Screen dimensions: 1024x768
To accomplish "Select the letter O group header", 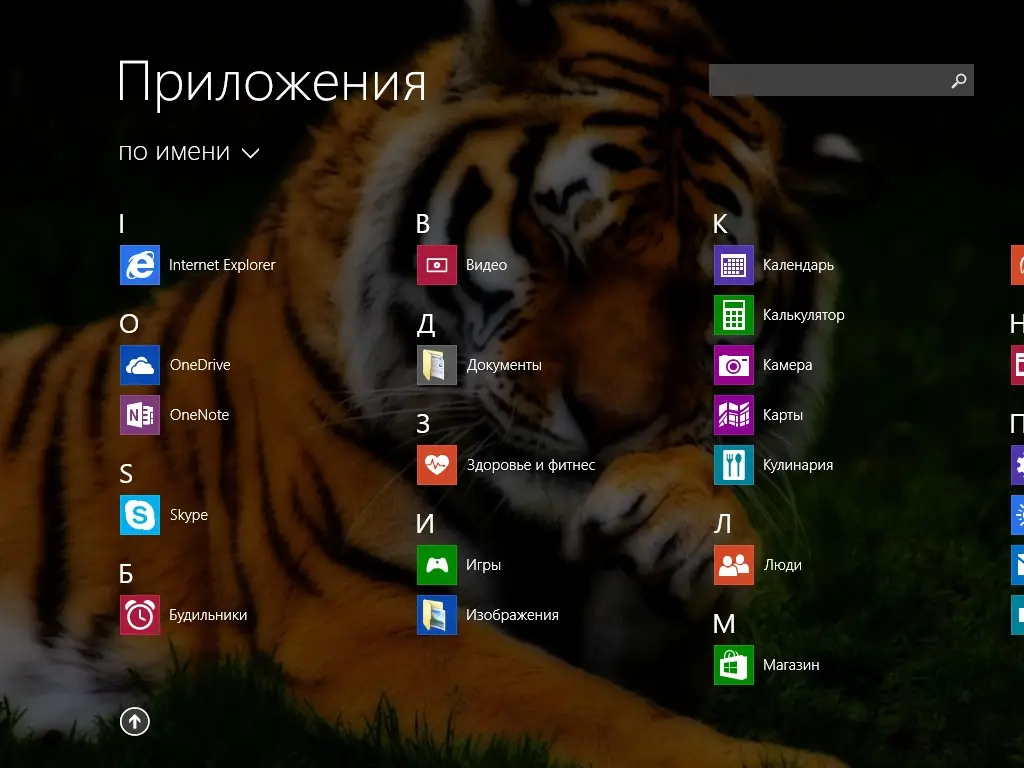I will click(x=129, y=324).
